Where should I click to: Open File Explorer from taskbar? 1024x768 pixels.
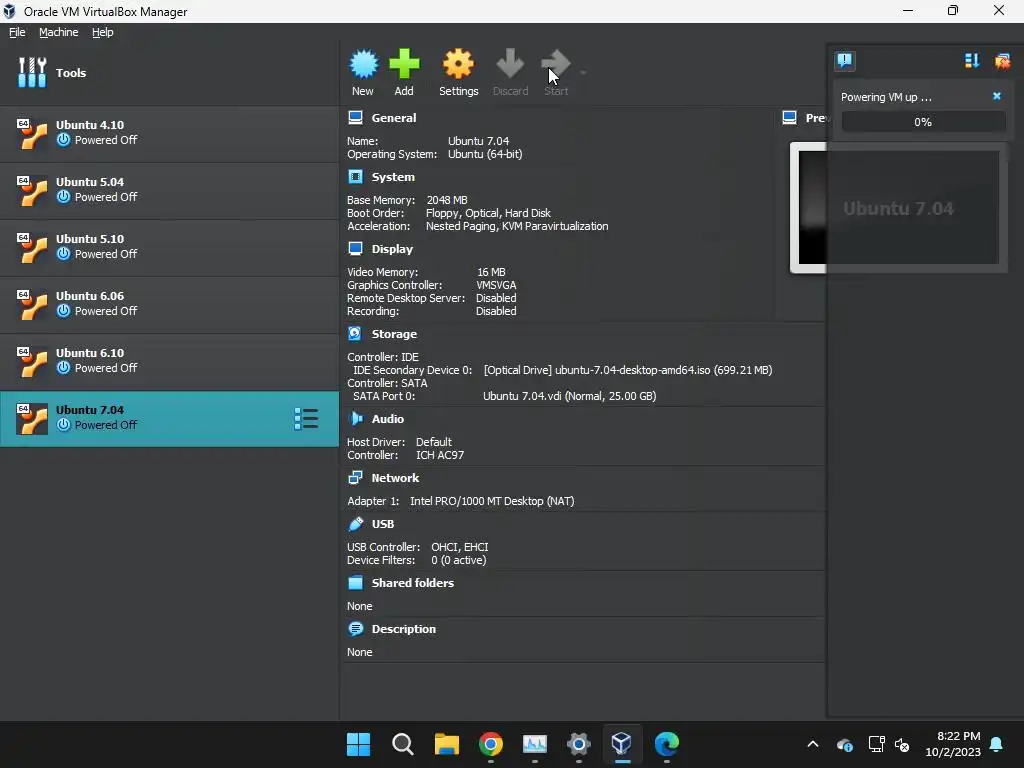pos(447,744)
